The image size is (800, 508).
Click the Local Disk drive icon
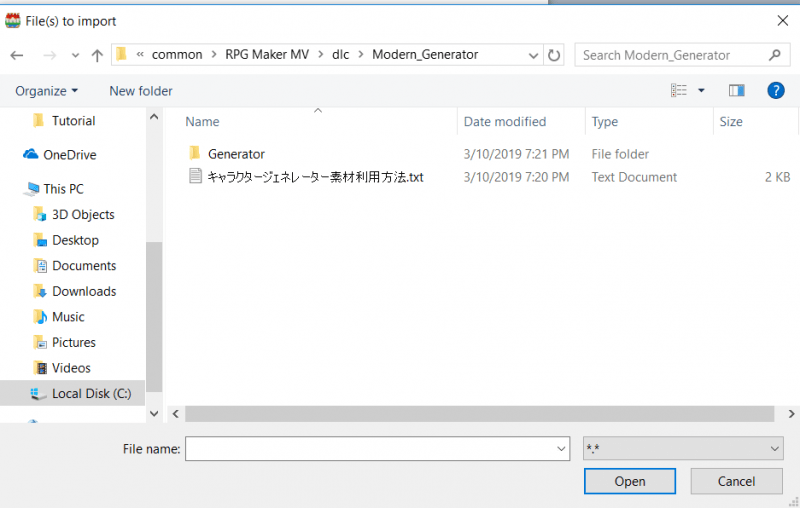38,394
